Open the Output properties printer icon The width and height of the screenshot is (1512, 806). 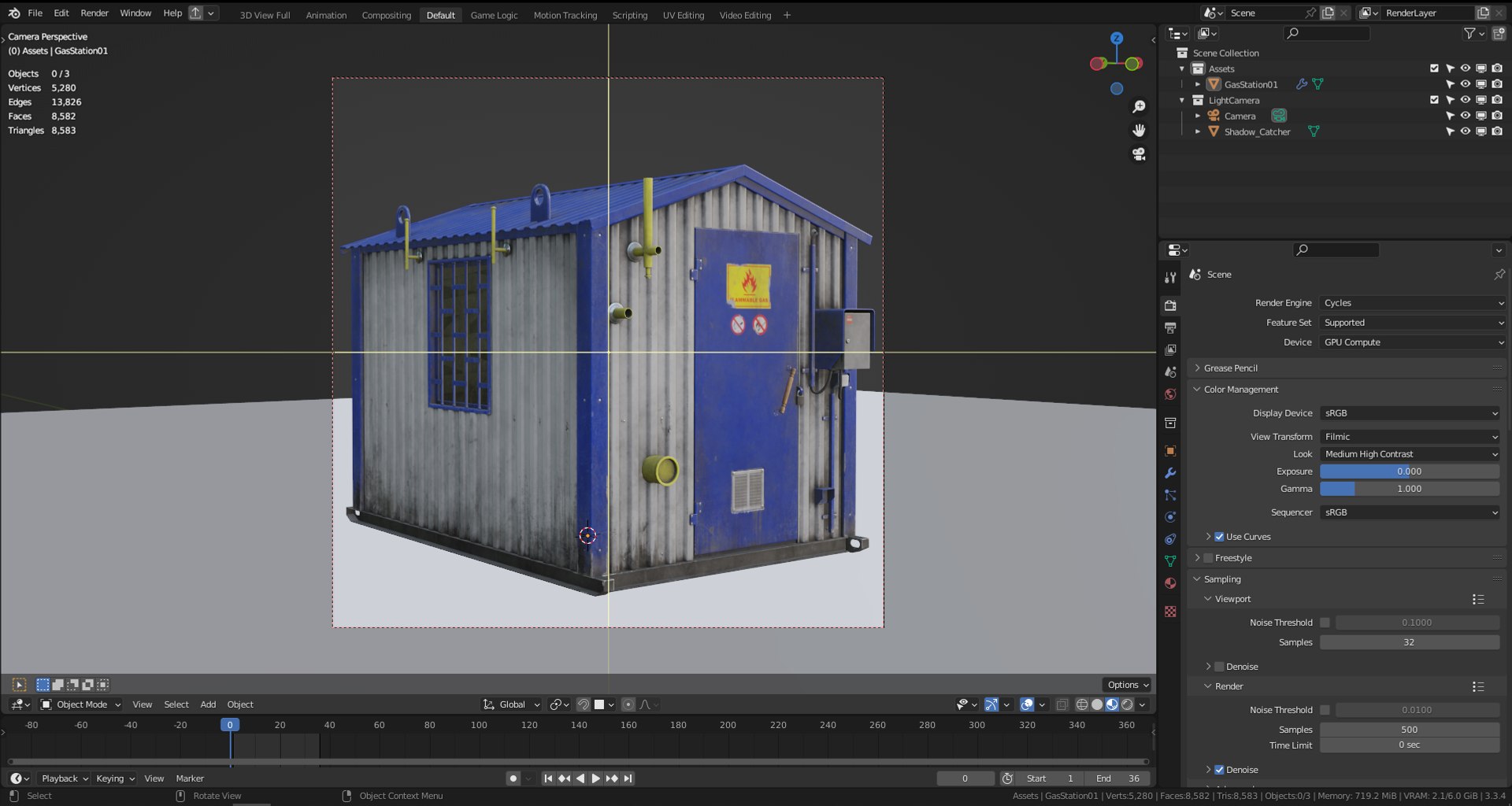pos(1170,327)
